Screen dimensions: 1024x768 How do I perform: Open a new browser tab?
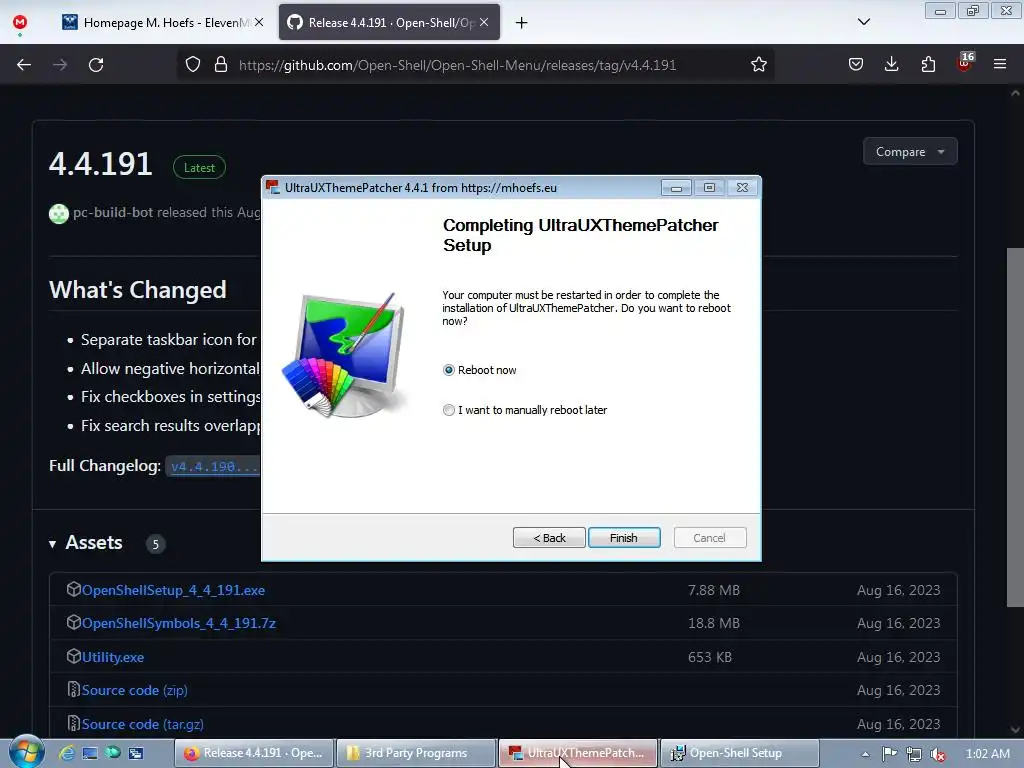(521, 23)
